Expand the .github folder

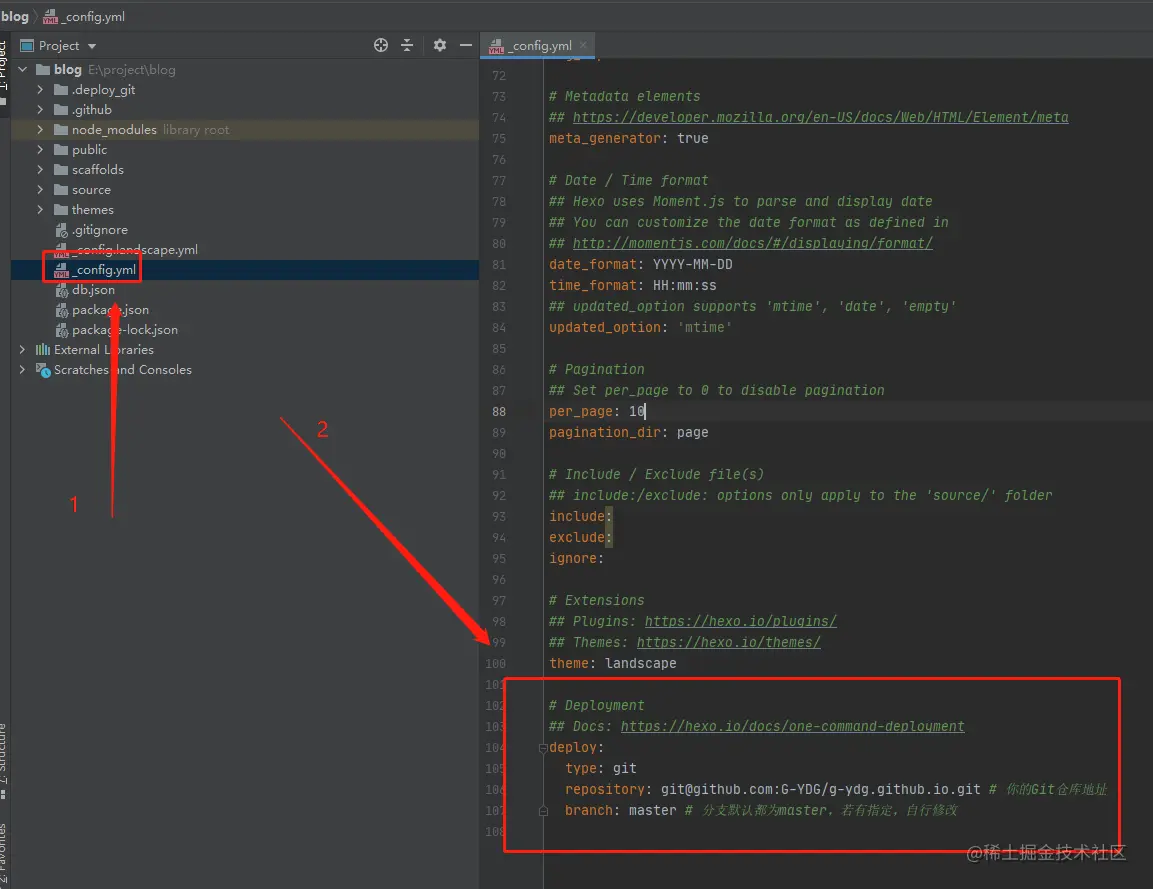40,110
